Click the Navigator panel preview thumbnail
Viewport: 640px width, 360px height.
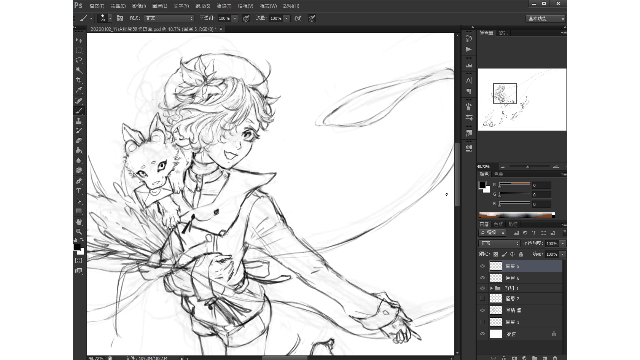click(522, 100)
